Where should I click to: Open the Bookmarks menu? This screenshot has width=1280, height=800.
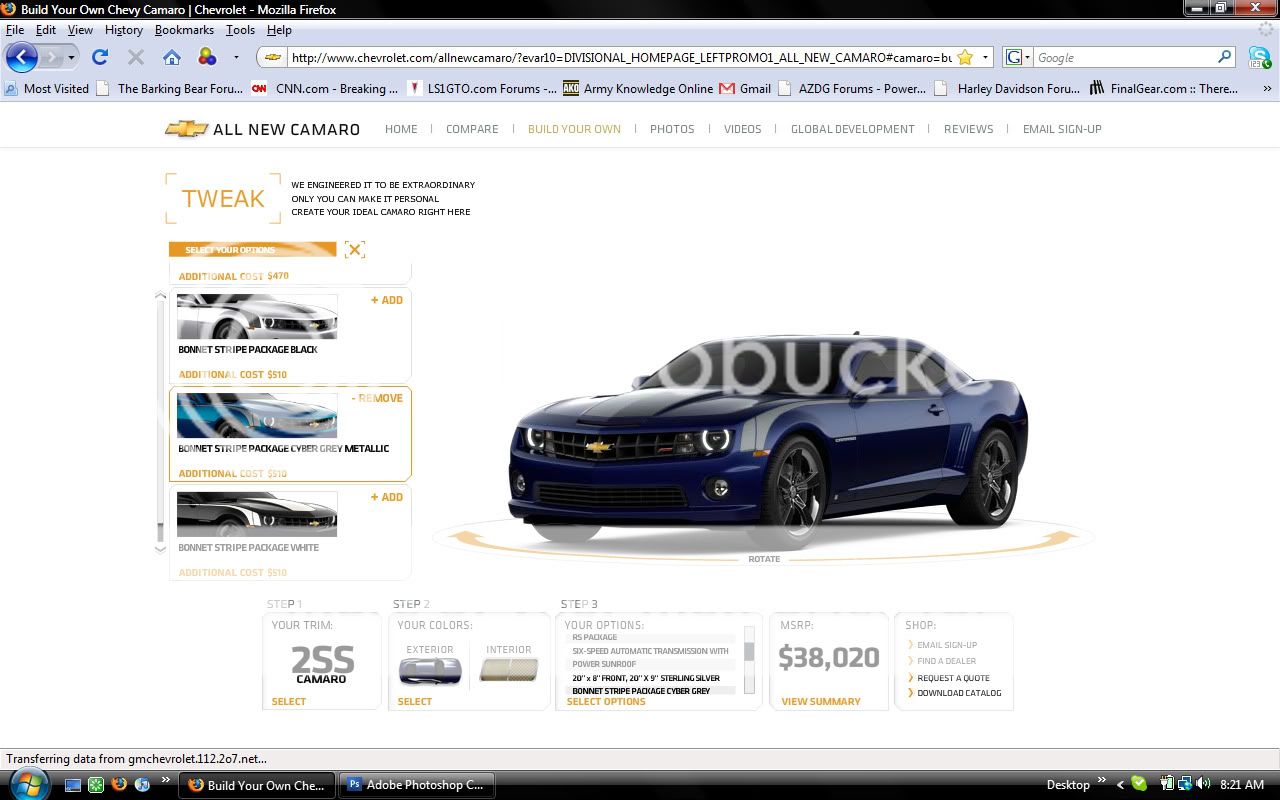(x=184, y=30)
